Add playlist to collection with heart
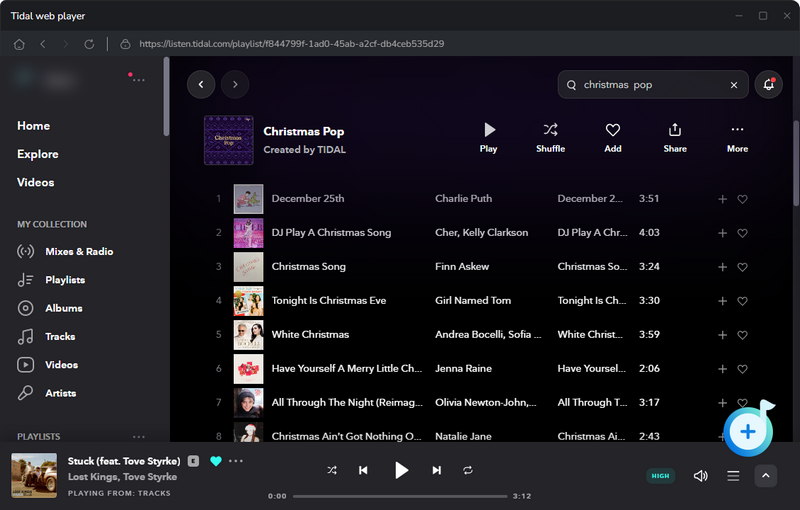 coord(613,138)
